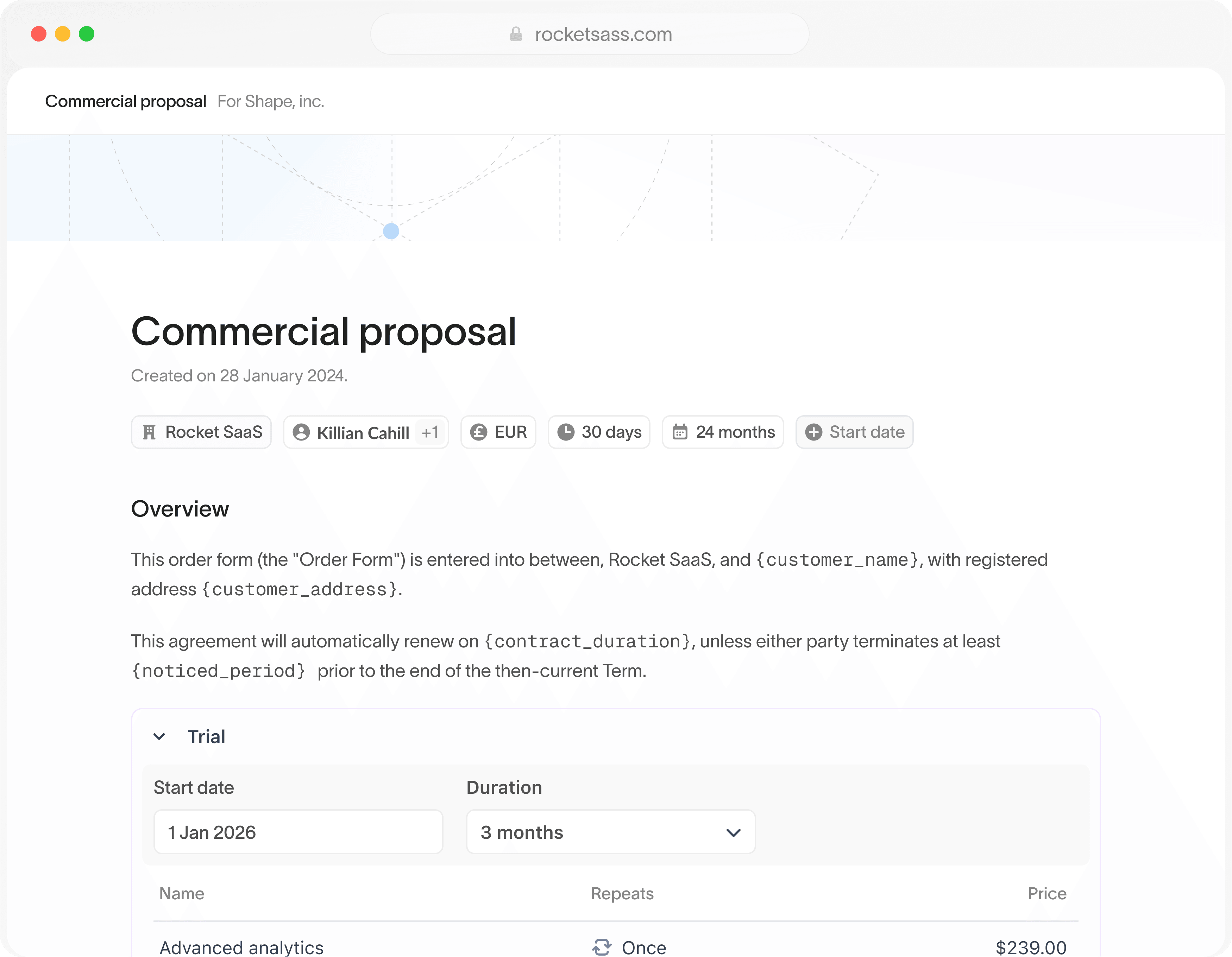Collapse the Trial section chevron

pos(159,736)
